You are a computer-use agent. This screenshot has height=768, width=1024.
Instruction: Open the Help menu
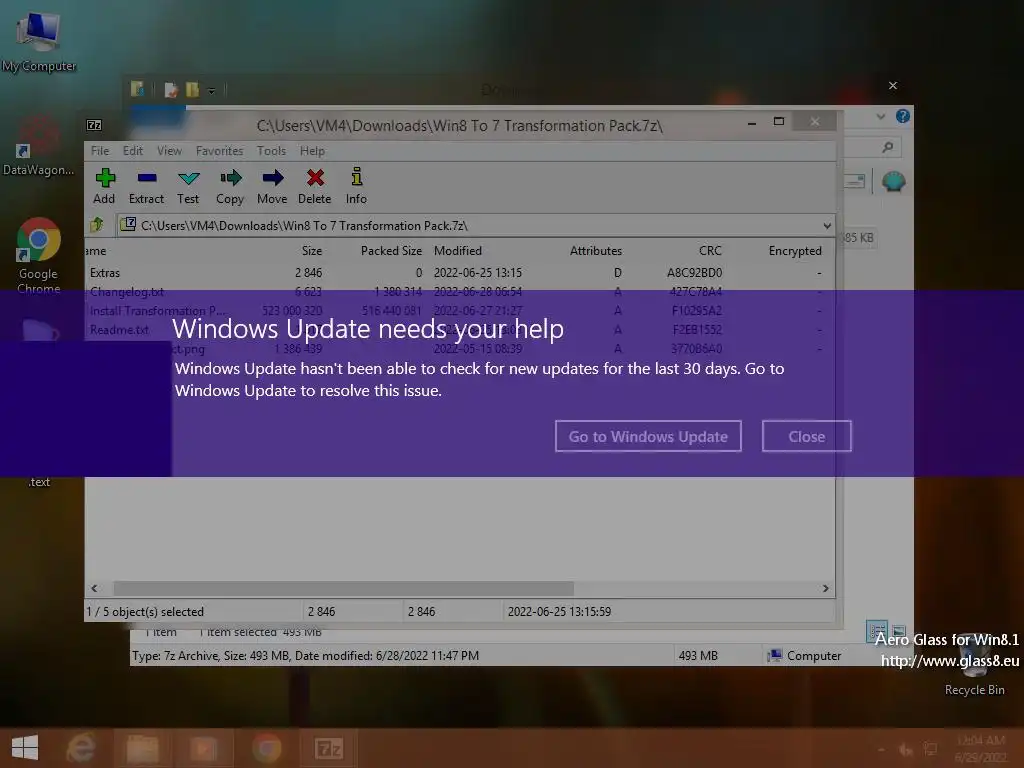coord(312,151)
